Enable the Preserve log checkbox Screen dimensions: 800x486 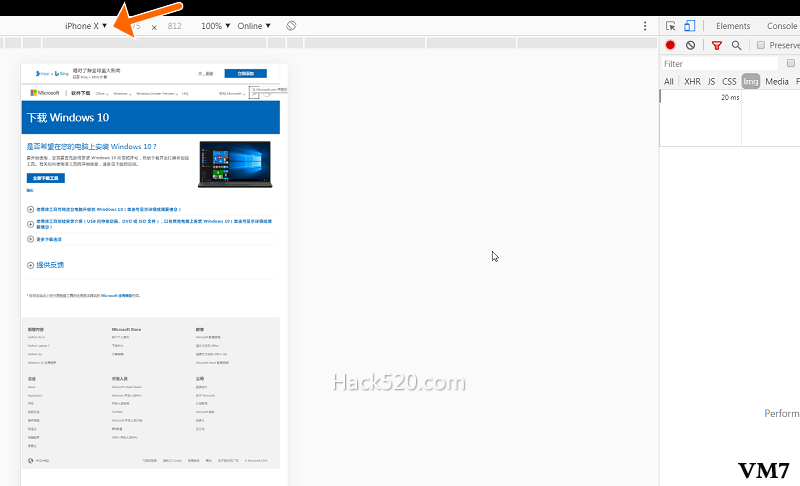[x=761, y=45]
